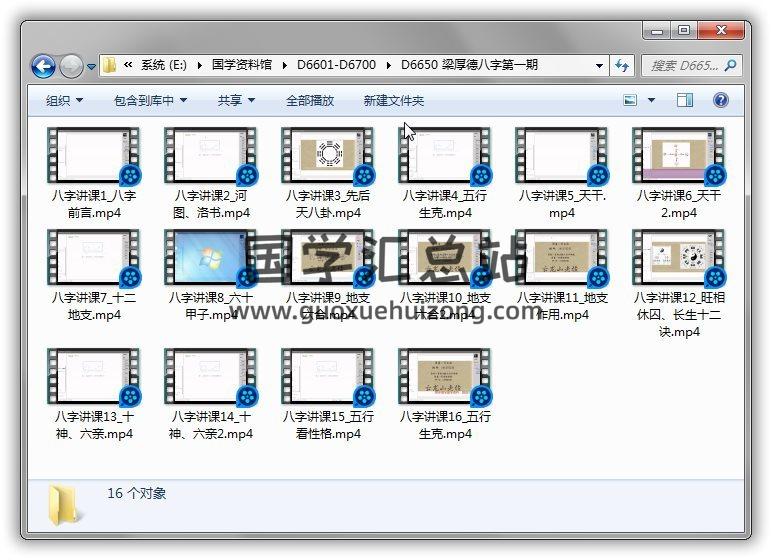Click the Back navigation arrow
The image size is (772, 560).
click(x=43, y=66)
